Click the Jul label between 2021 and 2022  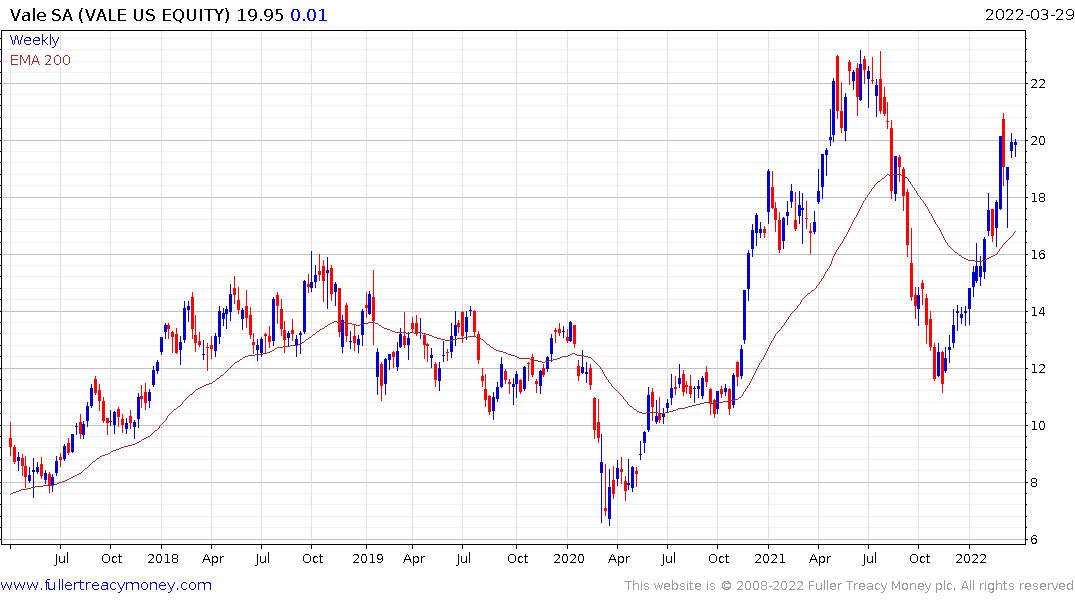[869, 559]
